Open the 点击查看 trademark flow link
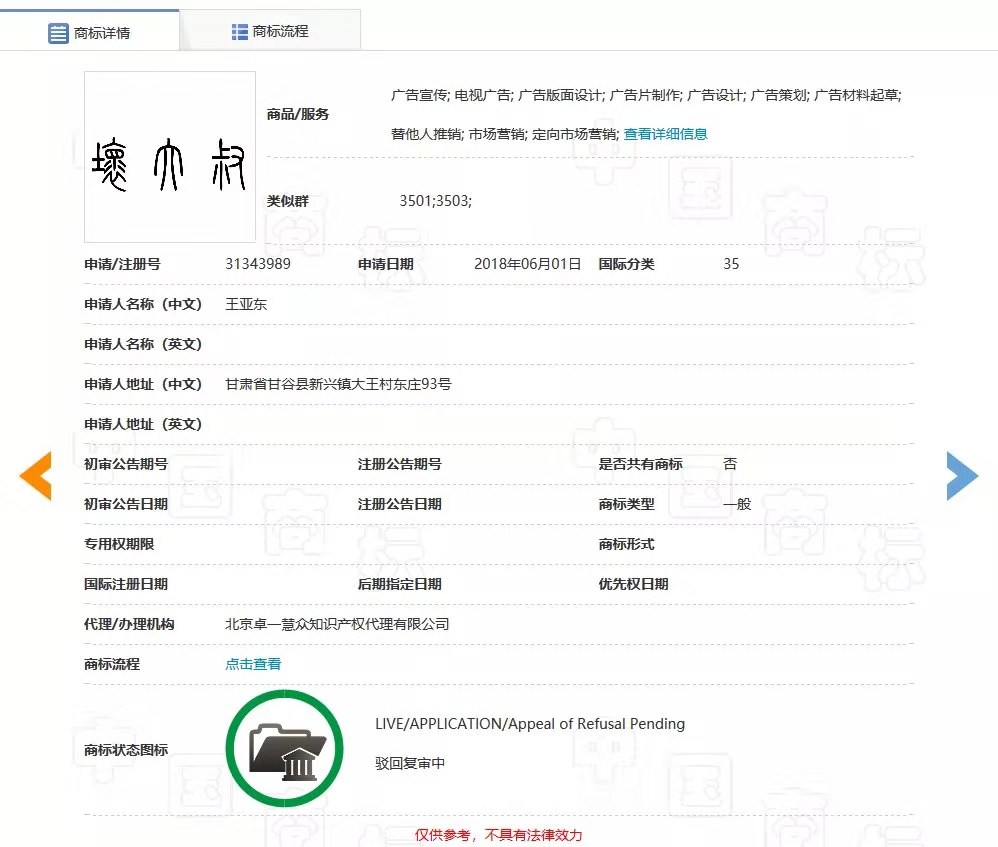The width and height of the screenshot is (998, 847). click(253, 662)
